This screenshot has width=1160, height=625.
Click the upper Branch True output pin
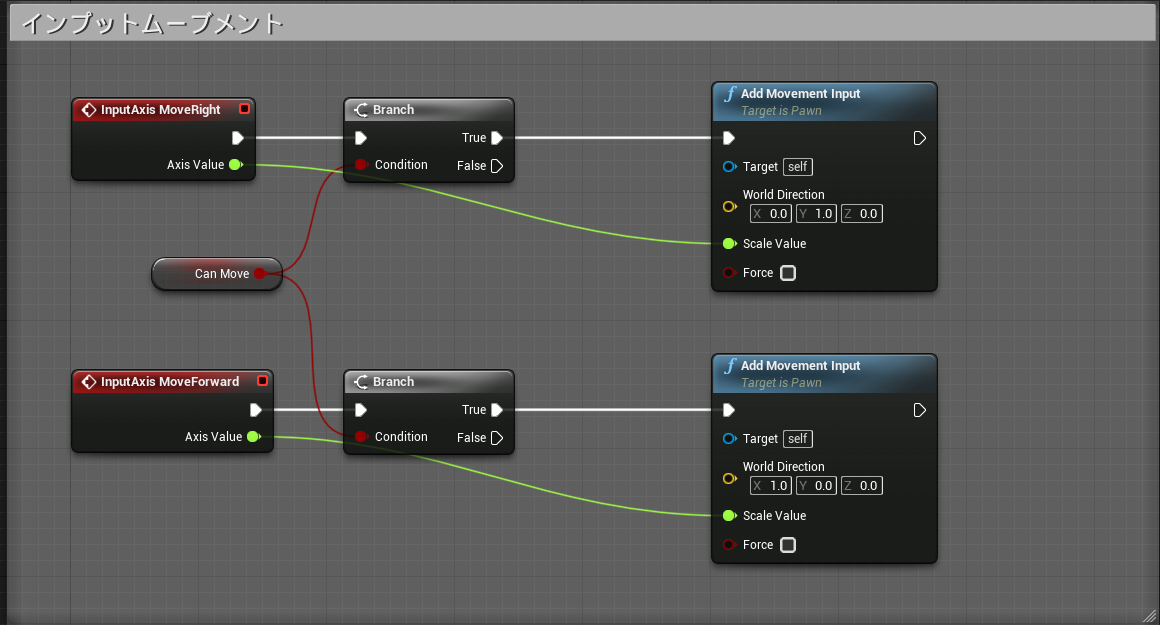coord(497,138)
